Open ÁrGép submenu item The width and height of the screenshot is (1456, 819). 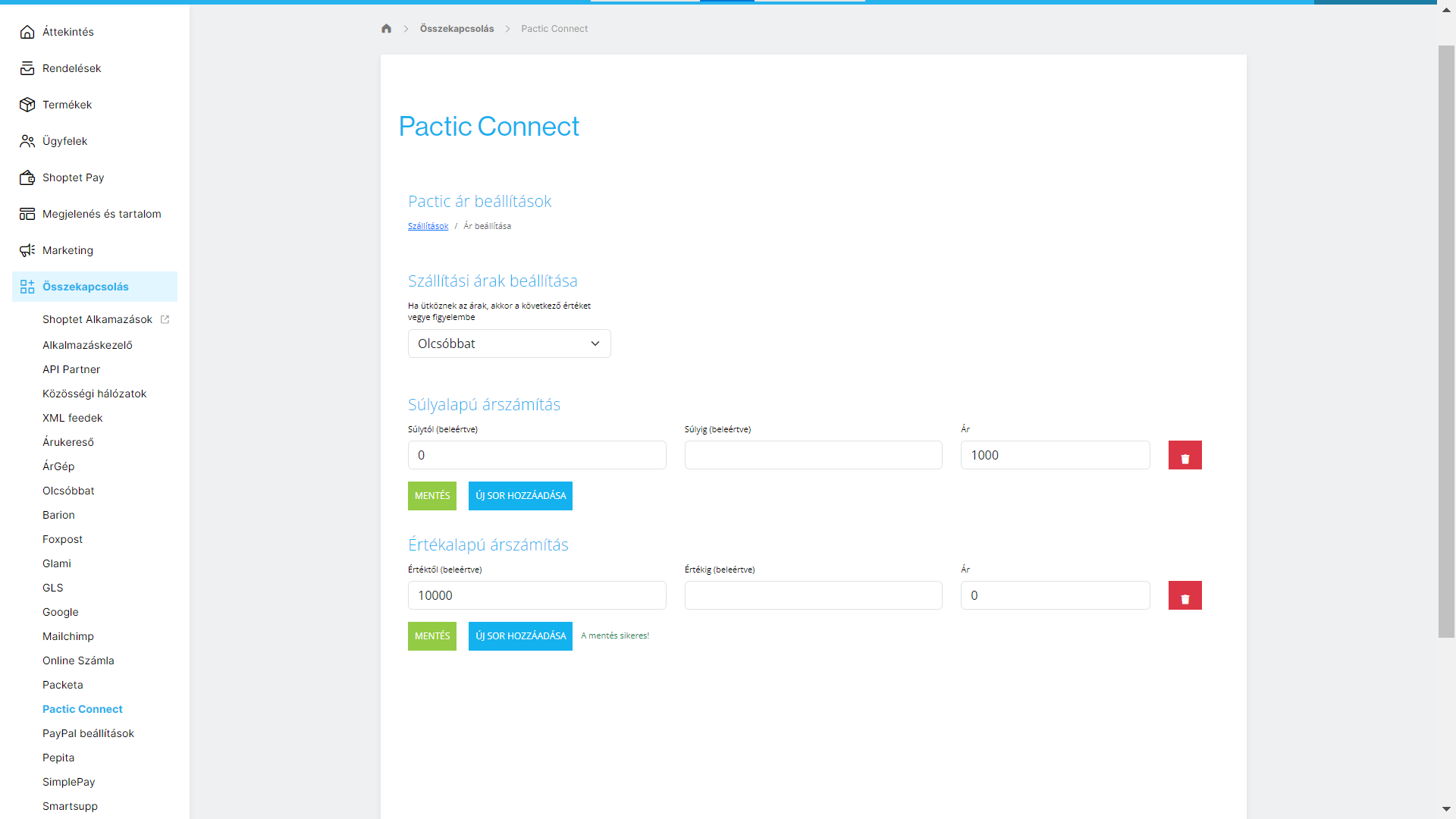click(58, 466)
